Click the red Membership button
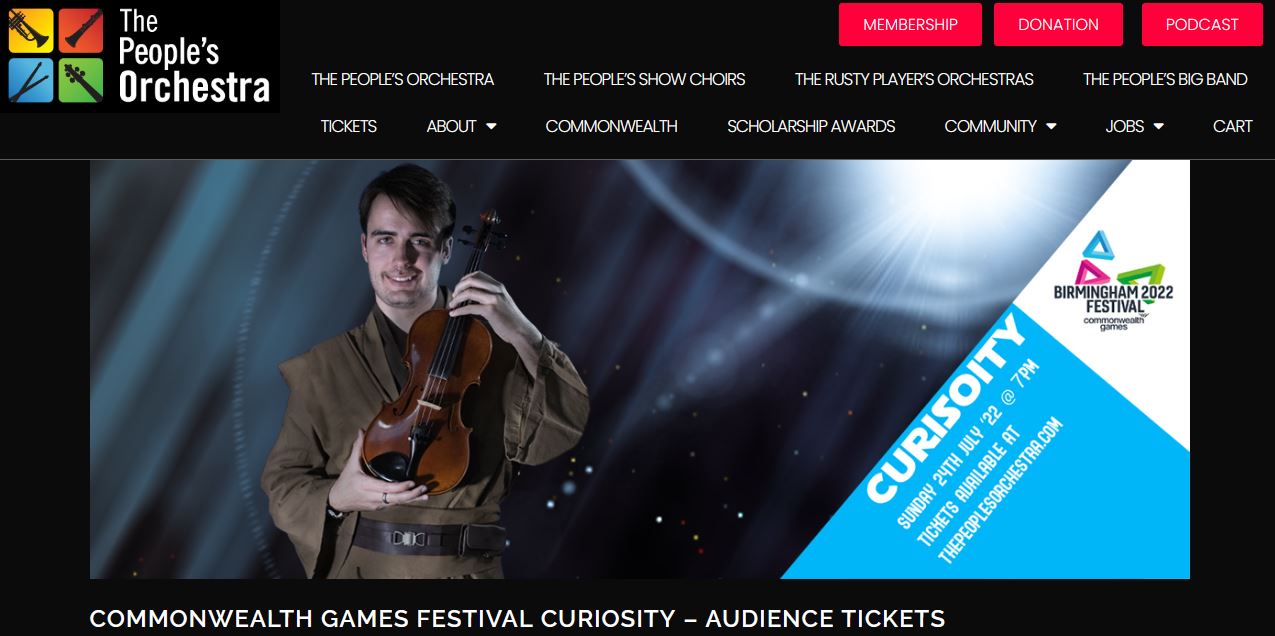This screenshot has height=636, width=1275. pyautogui.click(x=910, y=25)
